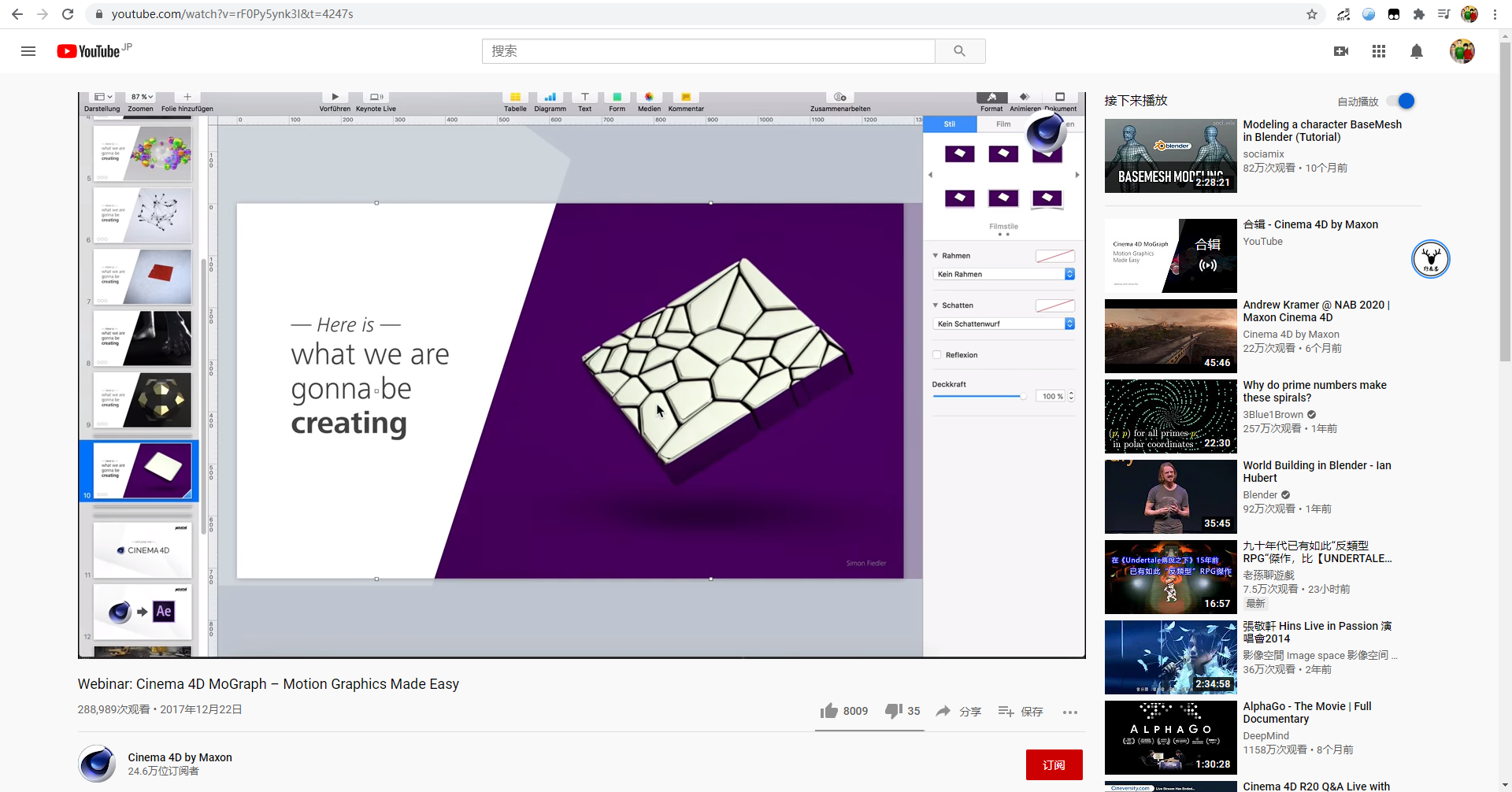Open the YouTube apps grid
The height and width of the screenshot is (792, 1512).
[x=1378, y=51]
